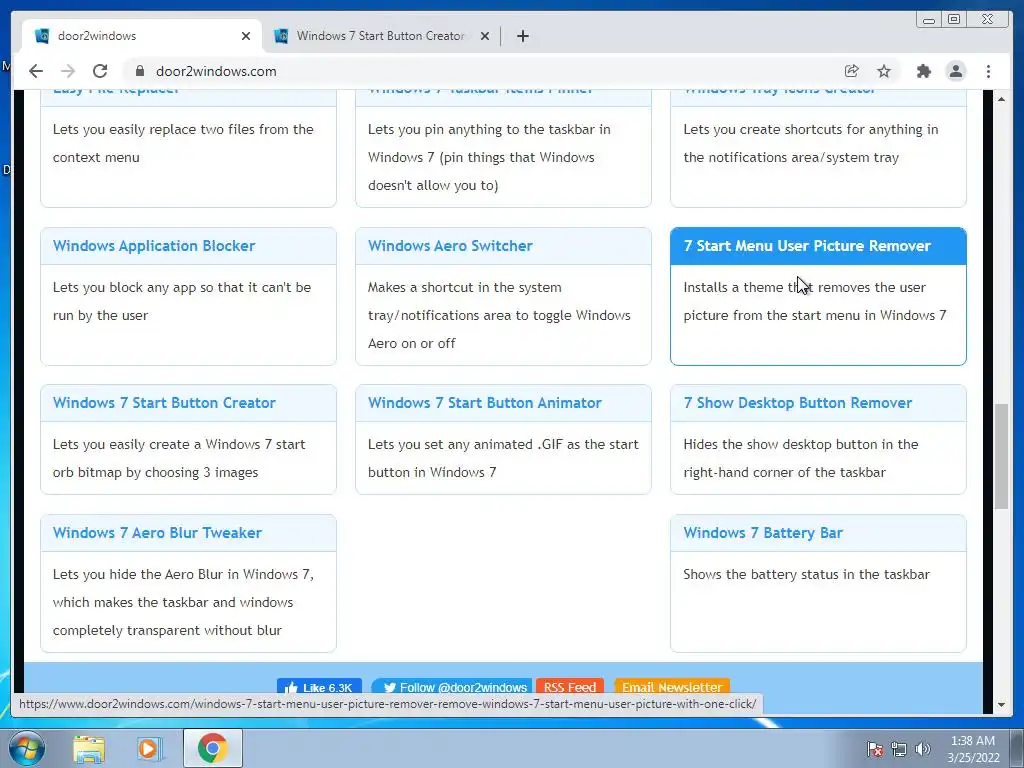Click 'Lets you set any animated .GIF' text
The height and width of the screenshot is (768, 1024).
pos(503,458)
